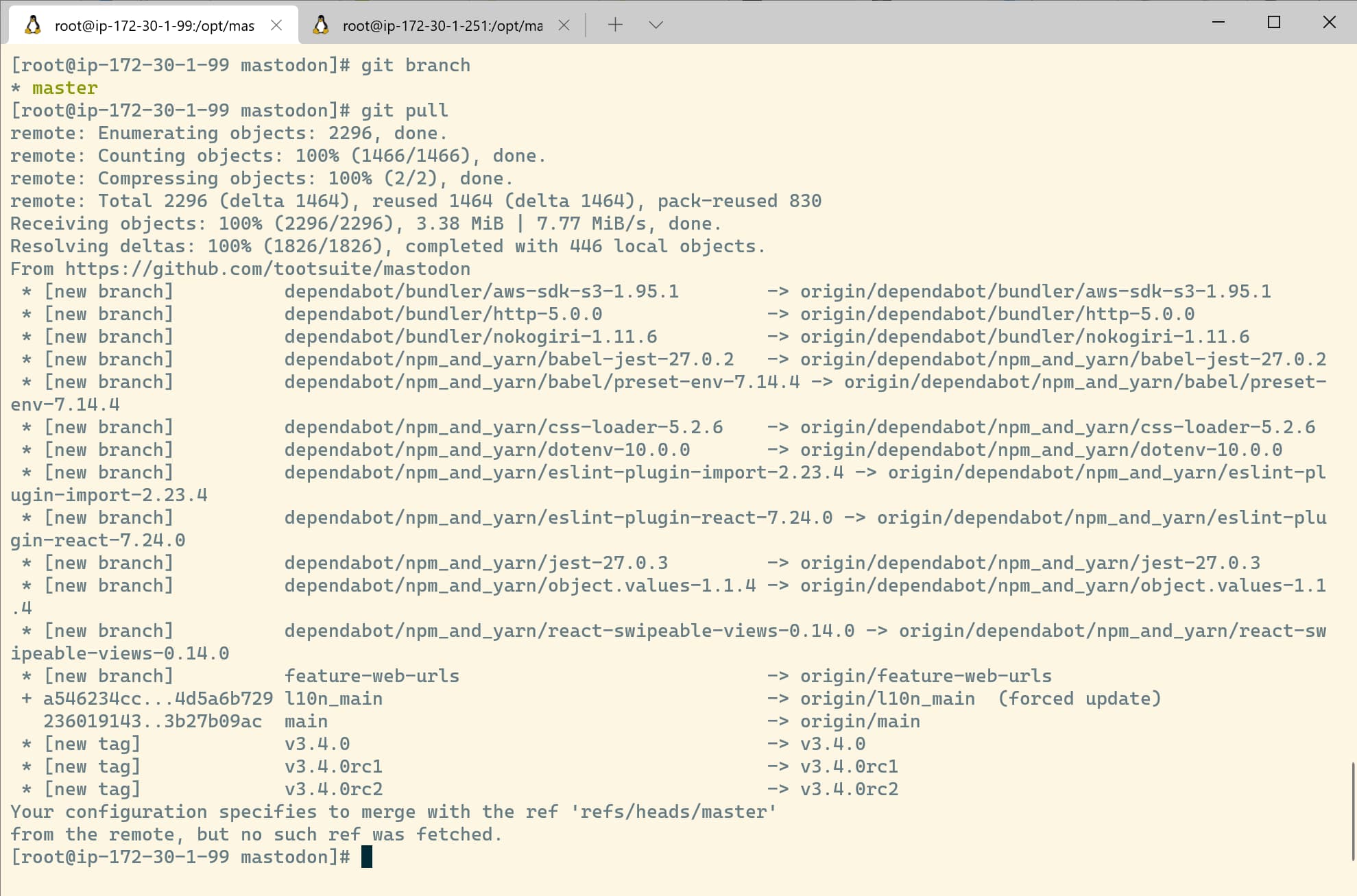Minimize the terminal window
Viewport: 1357px width, 896px height.
[x=1218, y=22]
